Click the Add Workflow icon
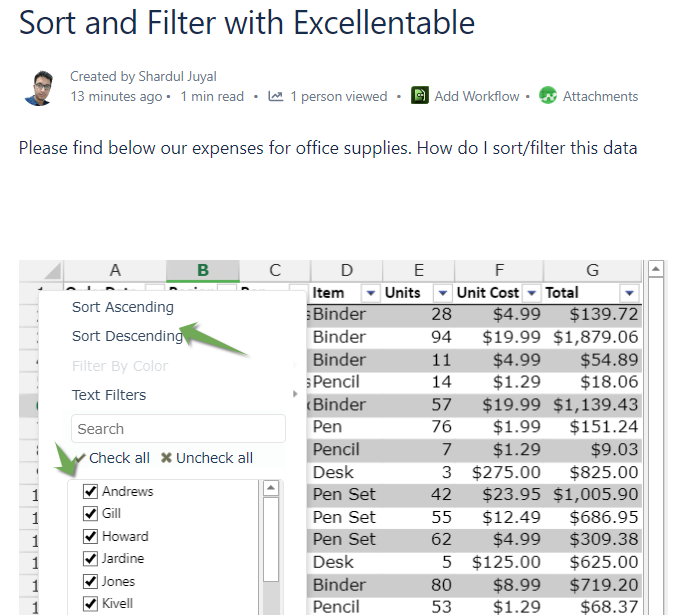This screenshot has width=681, height=615. coord(420,96)
